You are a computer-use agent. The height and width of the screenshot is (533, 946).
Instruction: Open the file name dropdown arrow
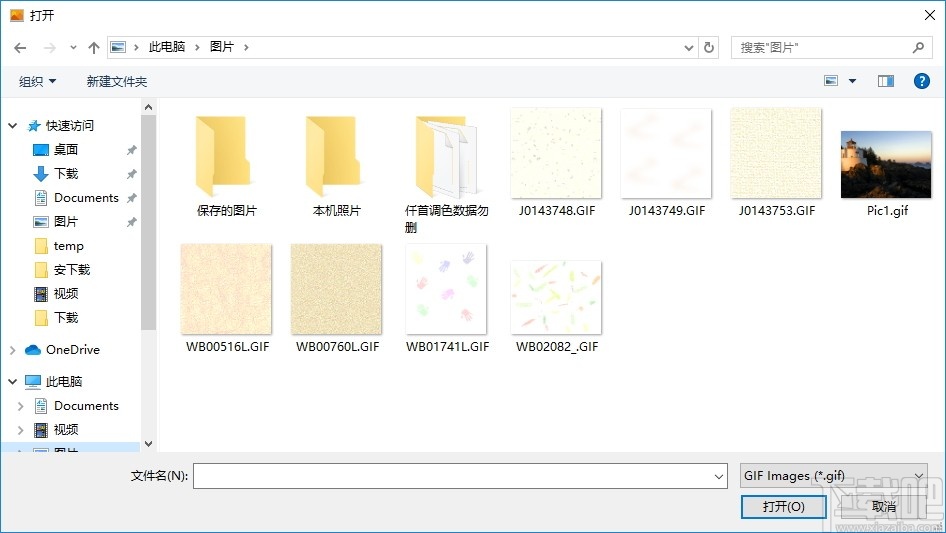pyautogui.click(x=719, y=476)
